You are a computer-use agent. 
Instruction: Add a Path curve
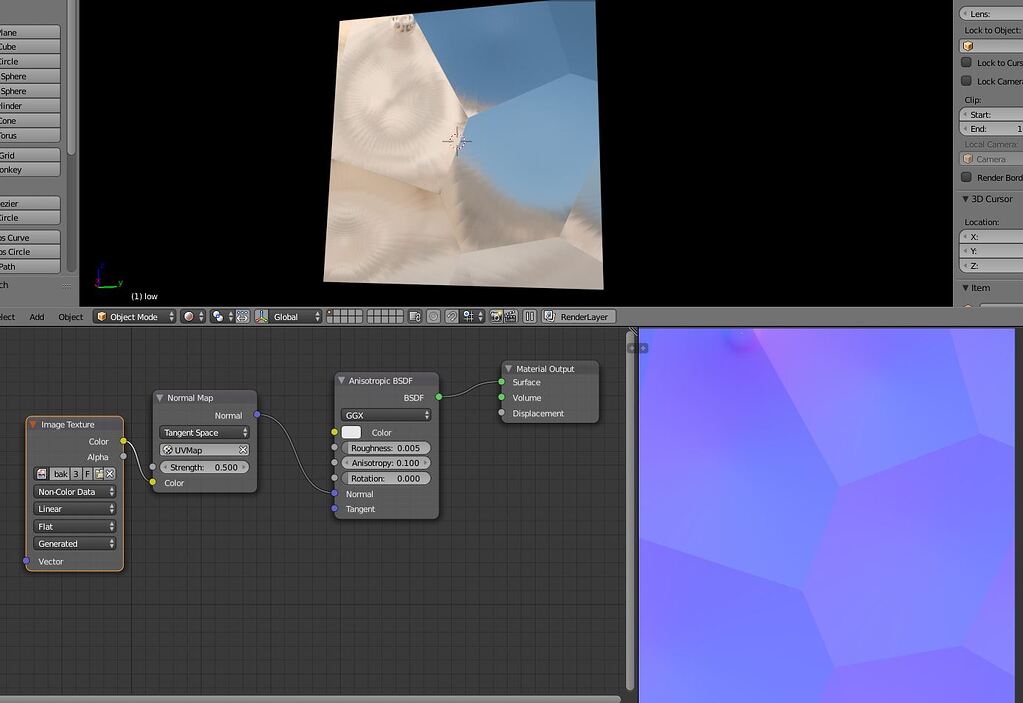point(30,267)
